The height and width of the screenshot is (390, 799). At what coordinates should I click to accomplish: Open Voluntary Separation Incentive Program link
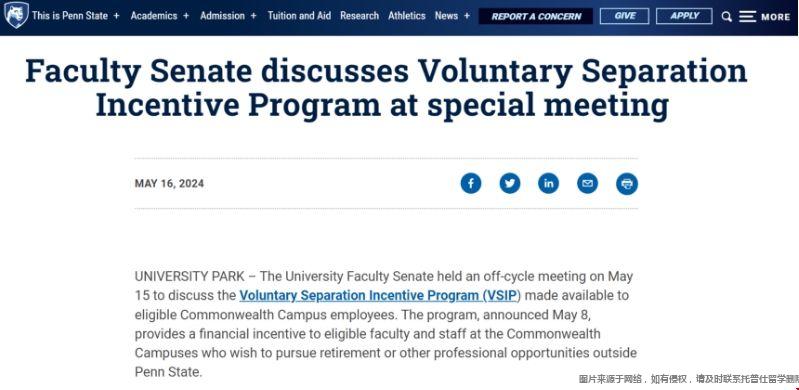coord(380,296)
